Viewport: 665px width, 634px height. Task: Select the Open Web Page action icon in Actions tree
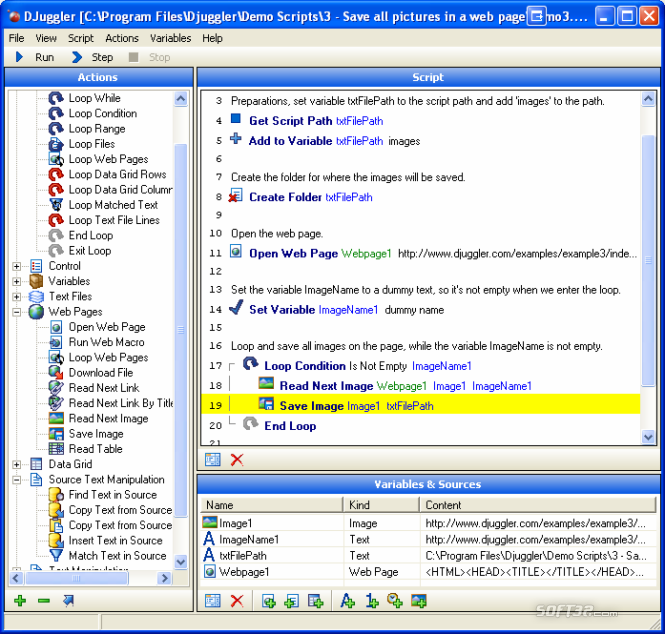56,327
